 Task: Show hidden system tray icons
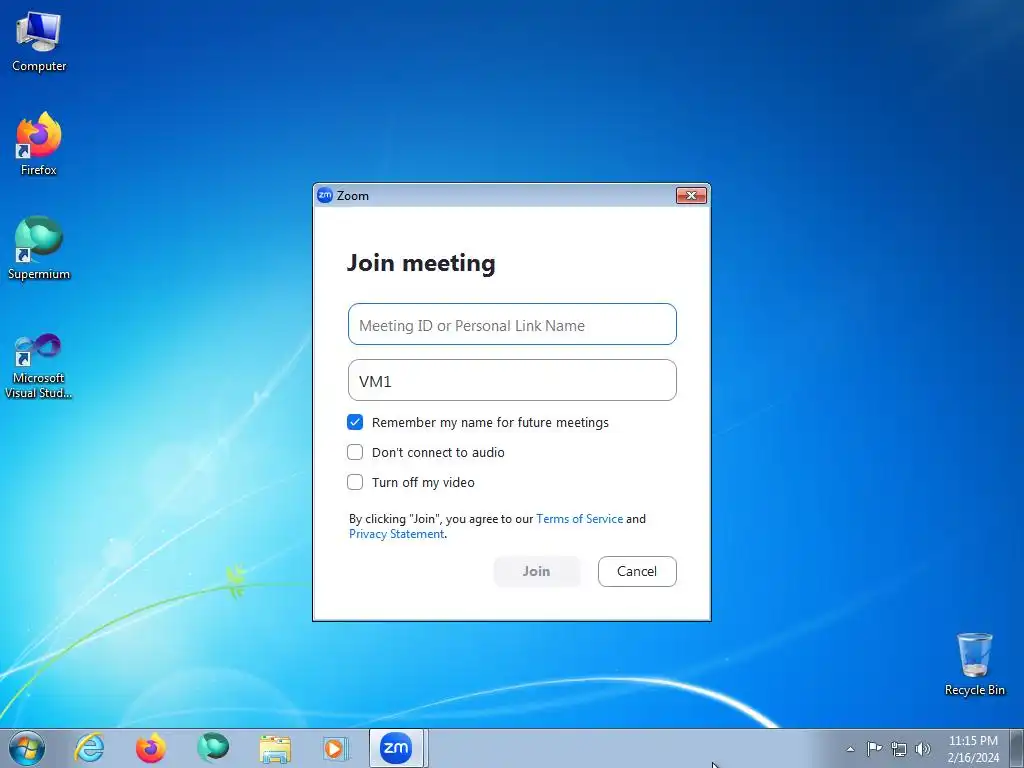(x=850, y=749)
